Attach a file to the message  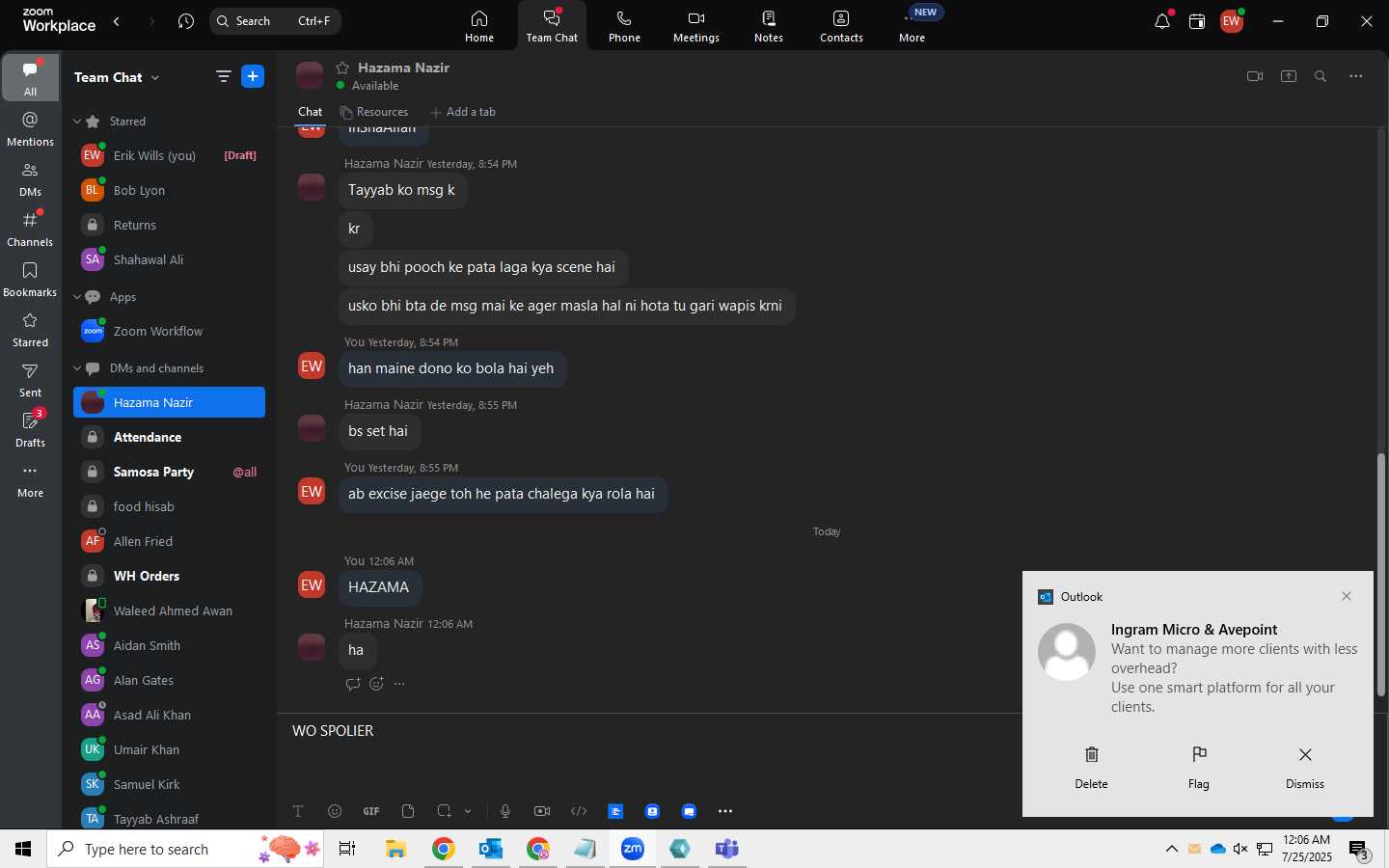(x=408, y=811)
